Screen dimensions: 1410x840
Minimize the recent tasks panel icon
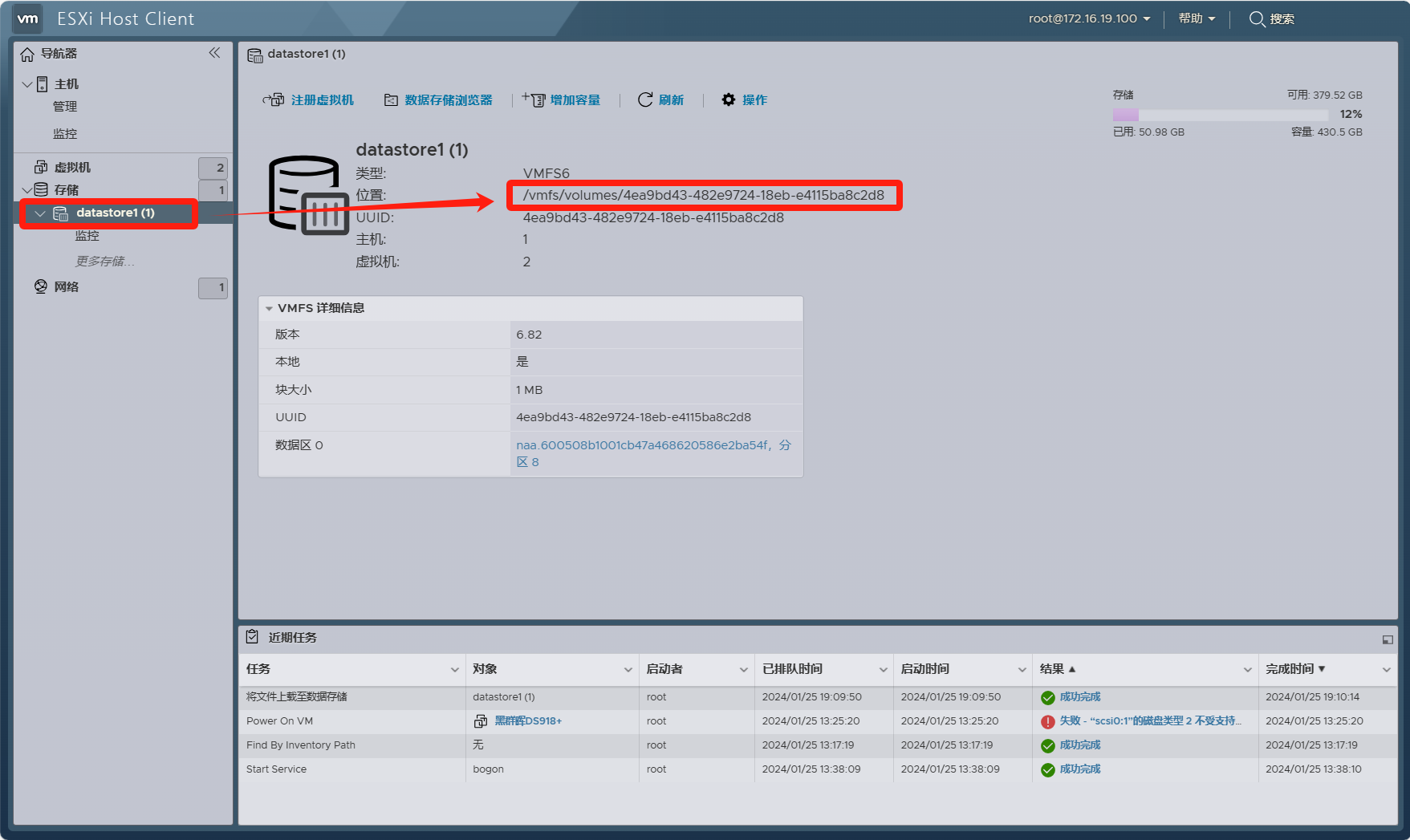point(1387,639)
